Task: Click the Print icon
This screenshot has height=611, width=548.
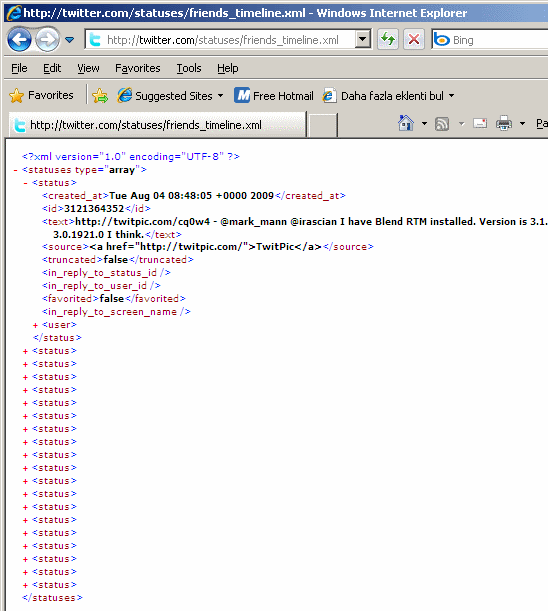Action: pyautogui.click(x=504, y=123)
